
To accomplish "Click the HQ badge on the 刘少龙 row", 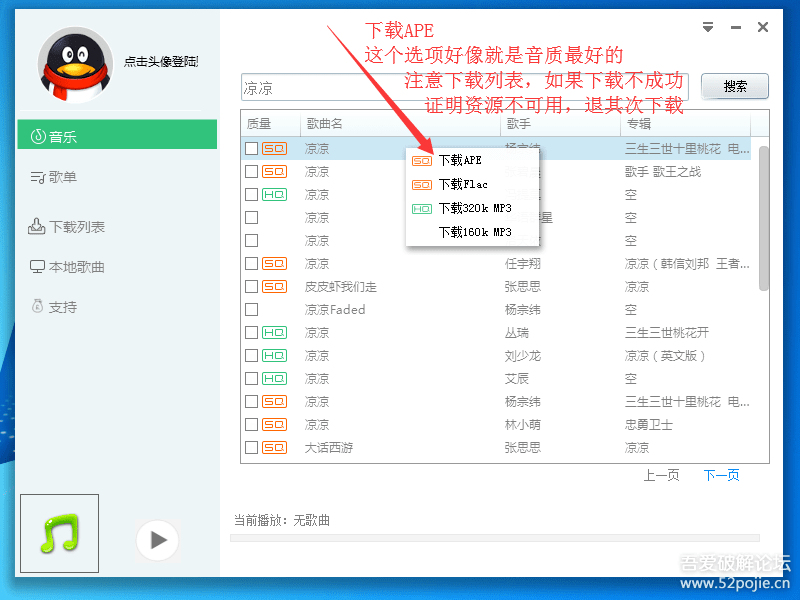I will (274, 356).
